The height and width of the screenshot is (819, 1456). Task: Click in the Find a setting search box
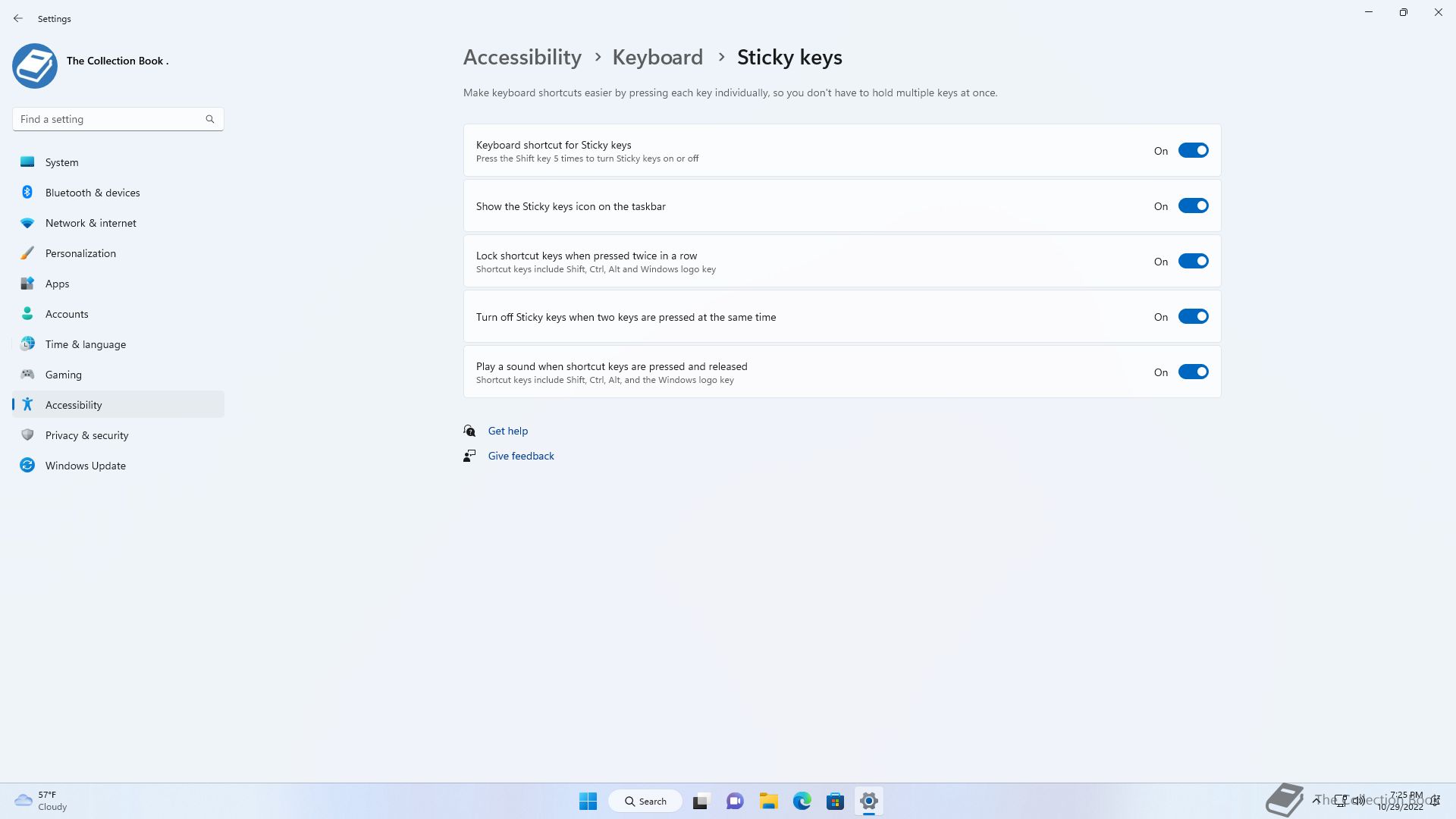118,119
